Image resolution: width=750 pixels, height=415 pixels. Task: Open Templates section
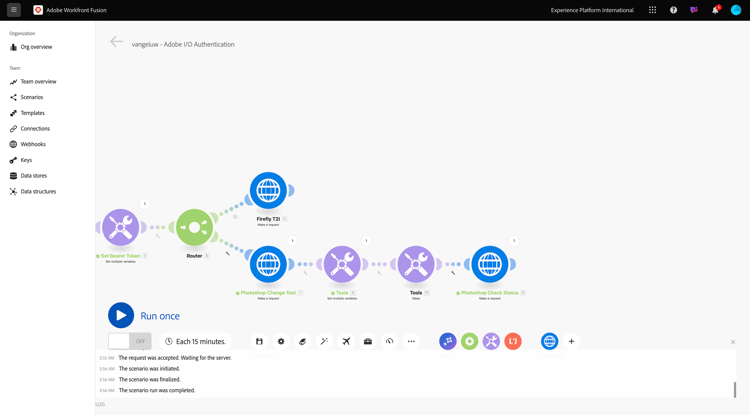[33, 113]
